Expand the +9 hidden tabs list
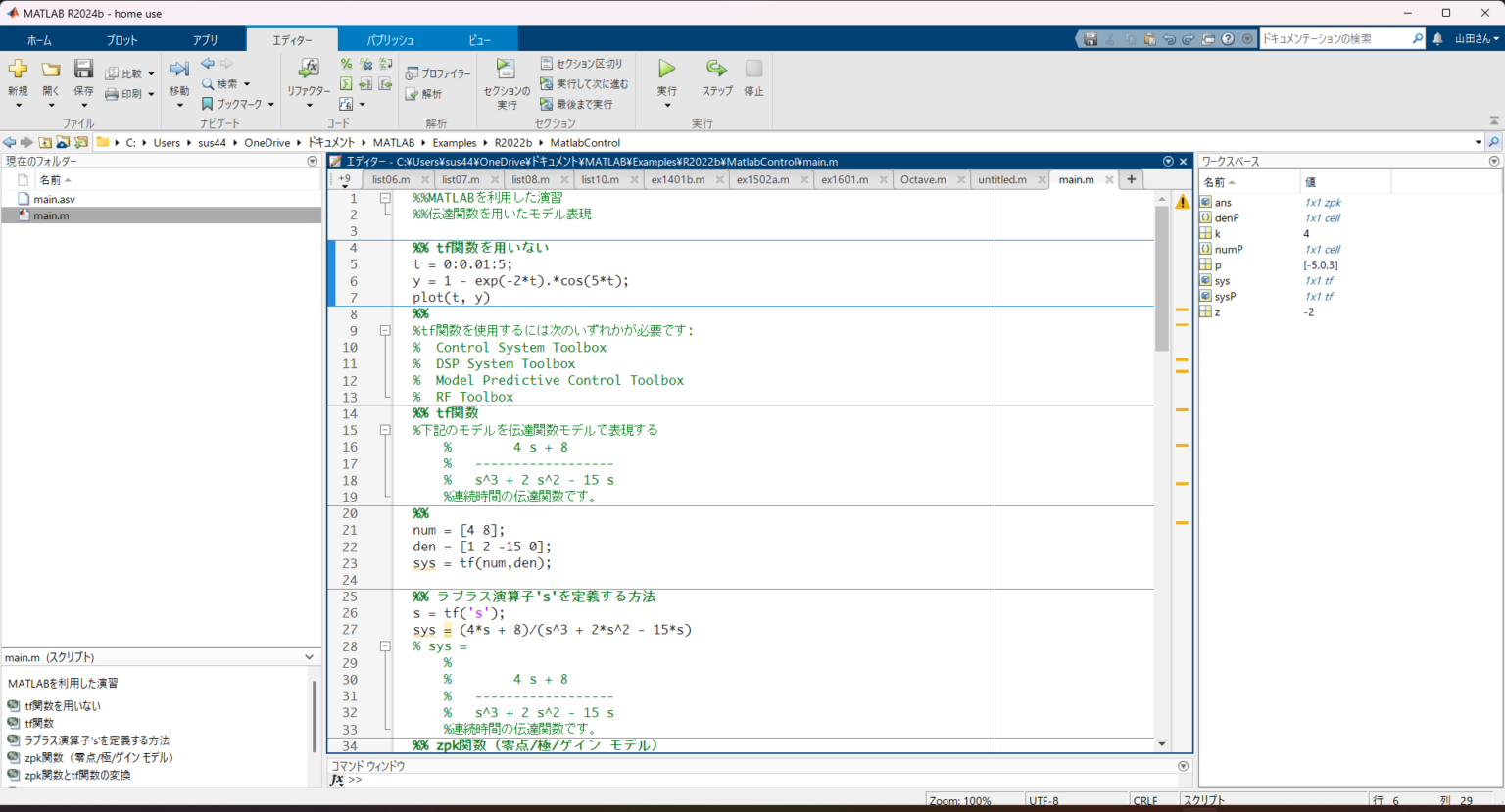1505x812 pixels. (344, 179)
